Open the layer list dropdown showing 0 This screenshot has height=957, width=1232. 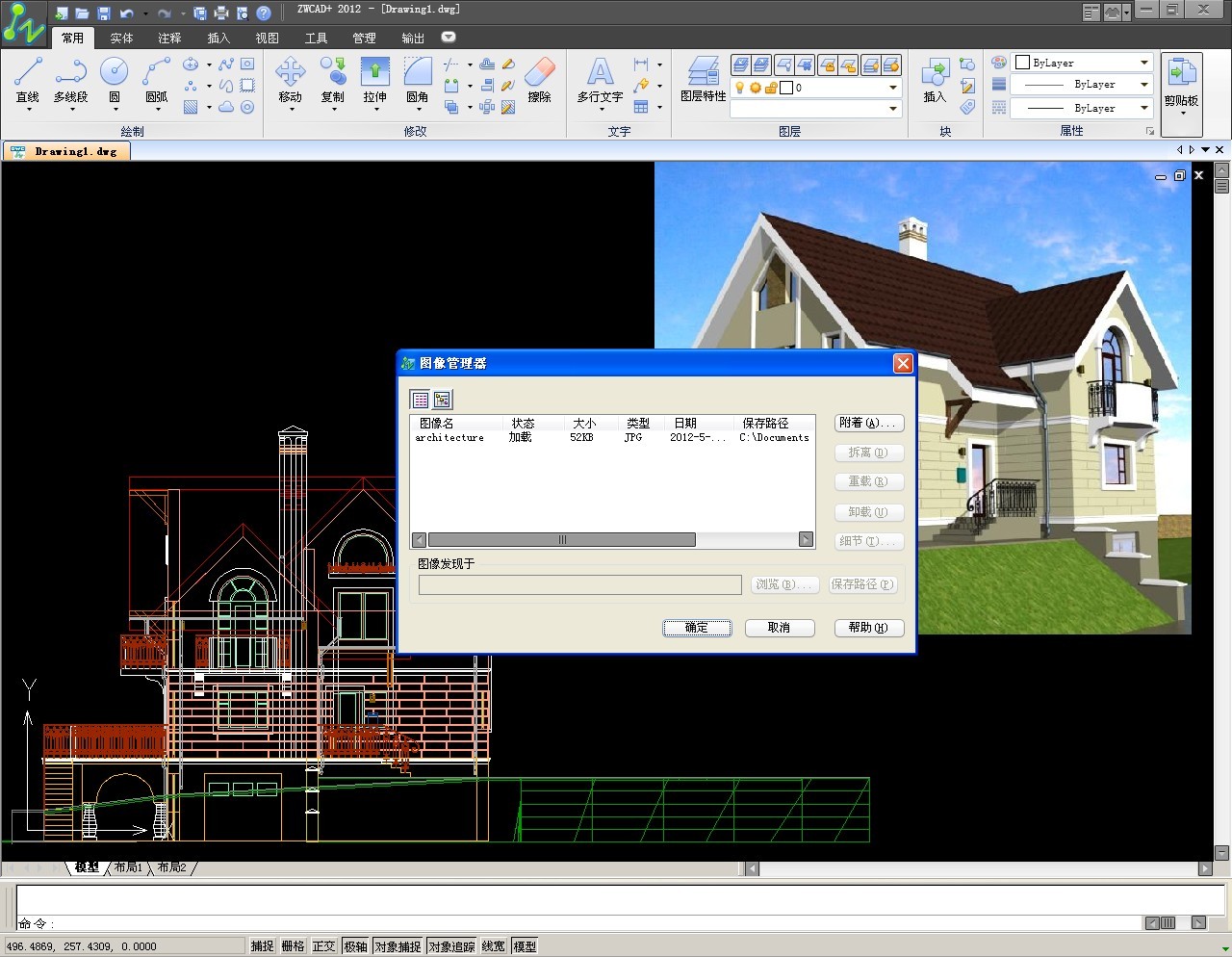(892, 88)
